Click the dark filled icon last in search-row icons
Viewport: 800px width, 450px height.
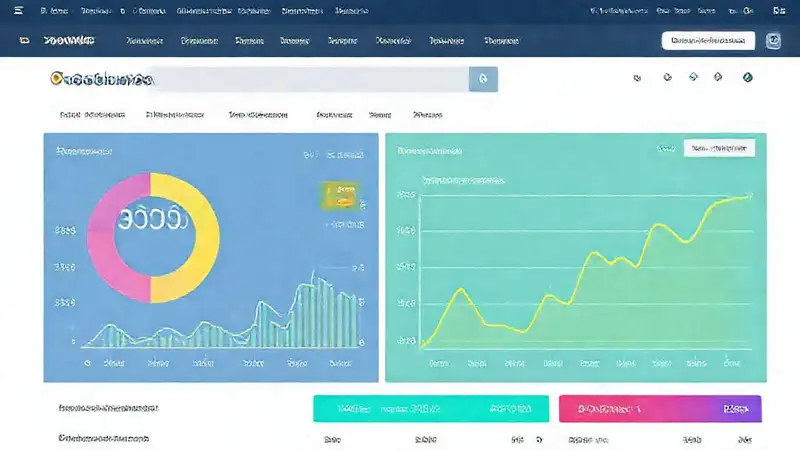pos(747,78)
